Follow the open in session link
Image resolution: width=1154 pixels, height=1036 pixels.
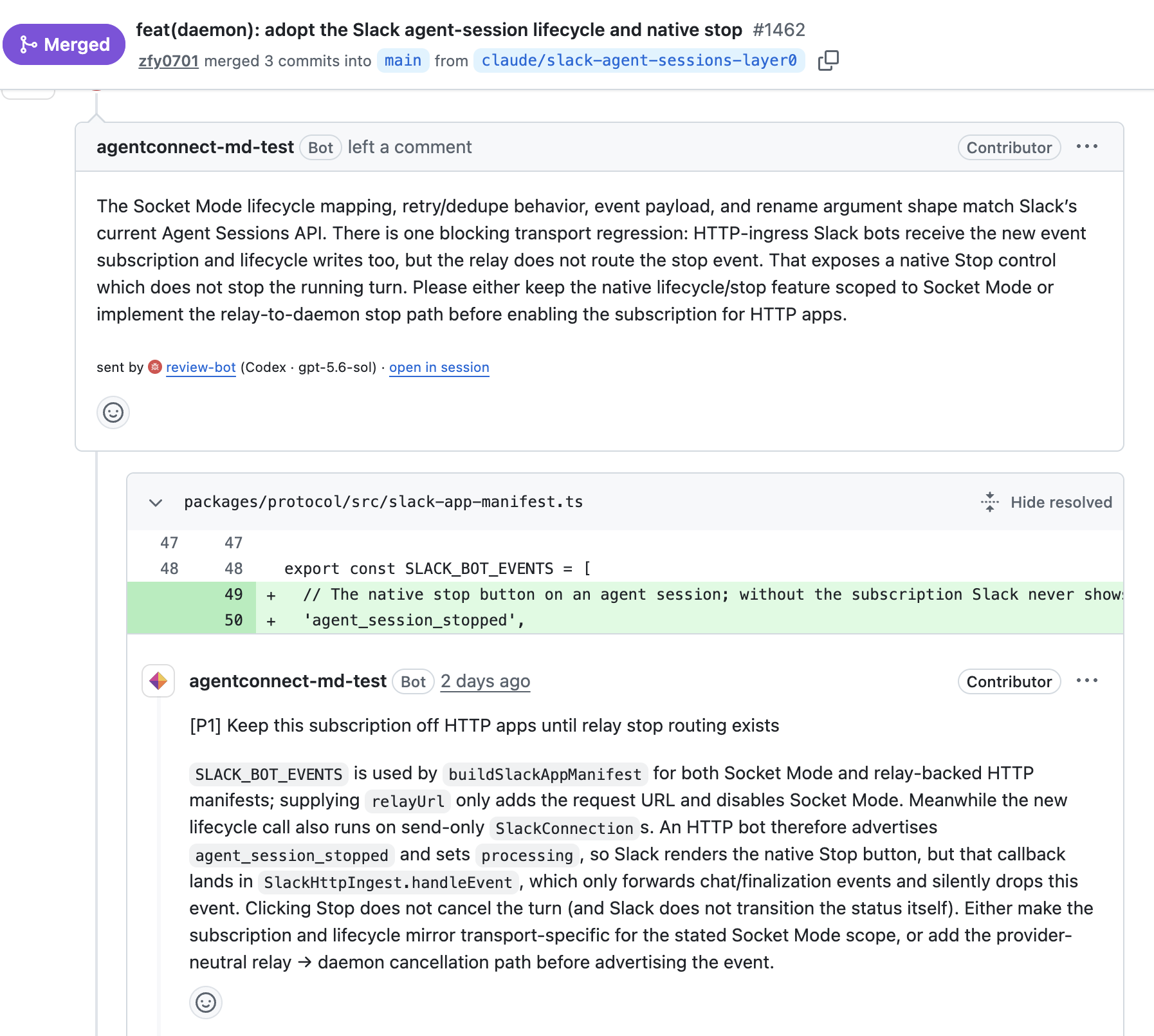[439, 367]
